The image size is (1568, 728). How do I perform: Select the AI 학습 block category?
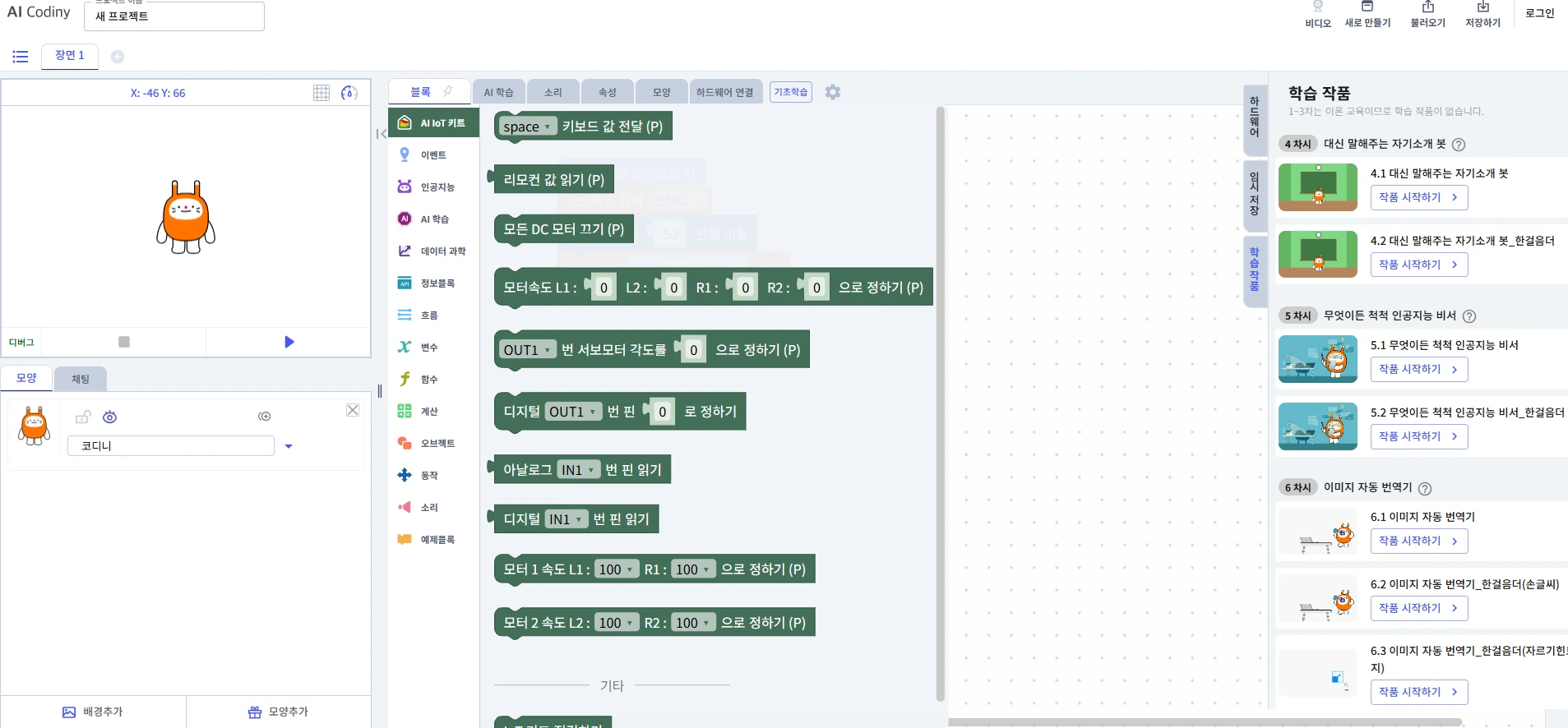(x=433, y=219)
